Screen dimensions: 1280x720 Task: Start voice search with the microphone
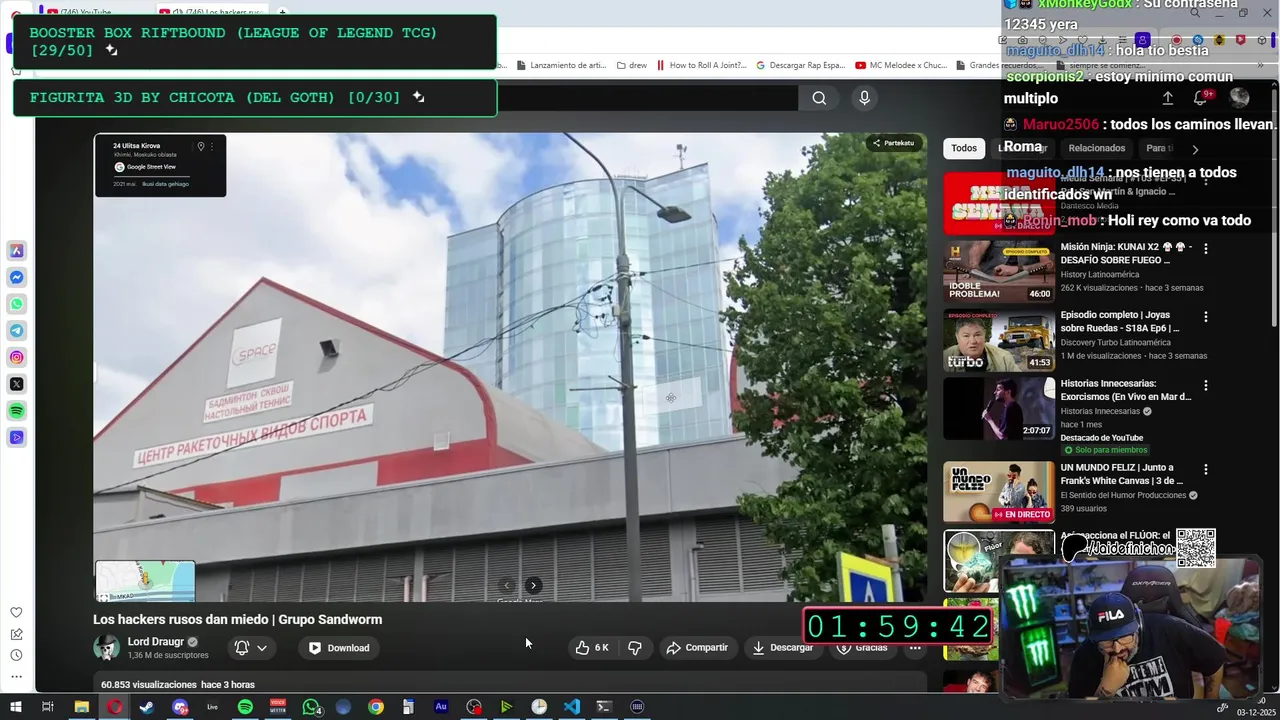[865, 98]
